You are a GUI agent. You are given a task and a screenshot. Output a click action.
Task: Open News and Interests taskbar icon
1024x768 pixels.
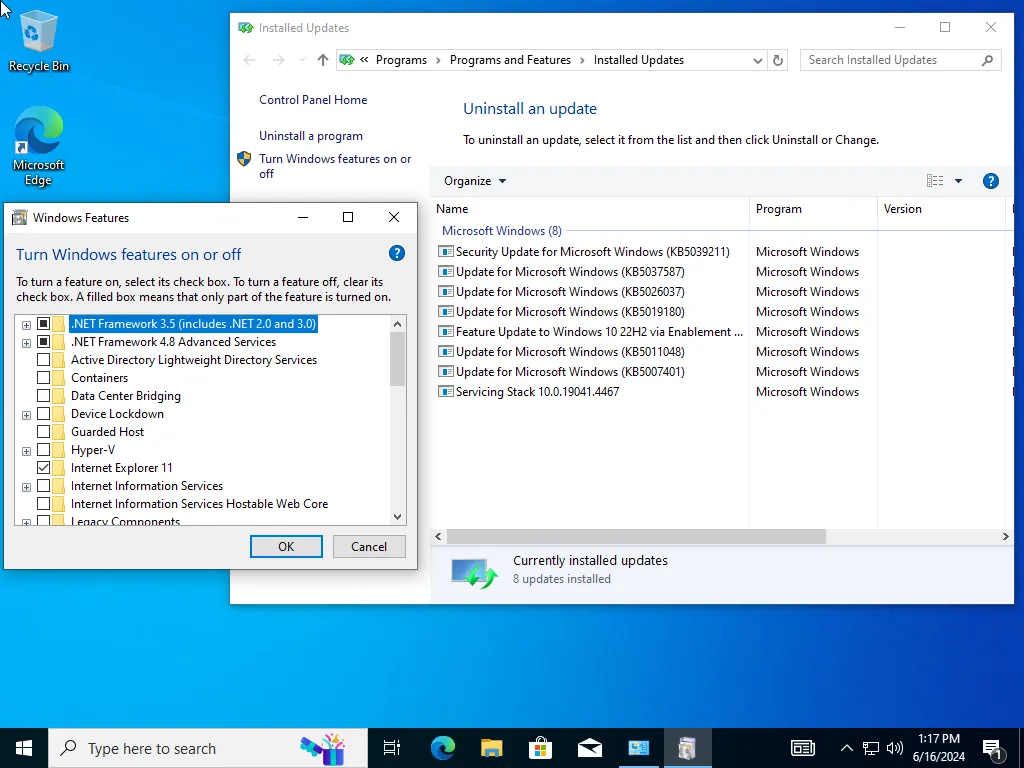pos(803,748)
